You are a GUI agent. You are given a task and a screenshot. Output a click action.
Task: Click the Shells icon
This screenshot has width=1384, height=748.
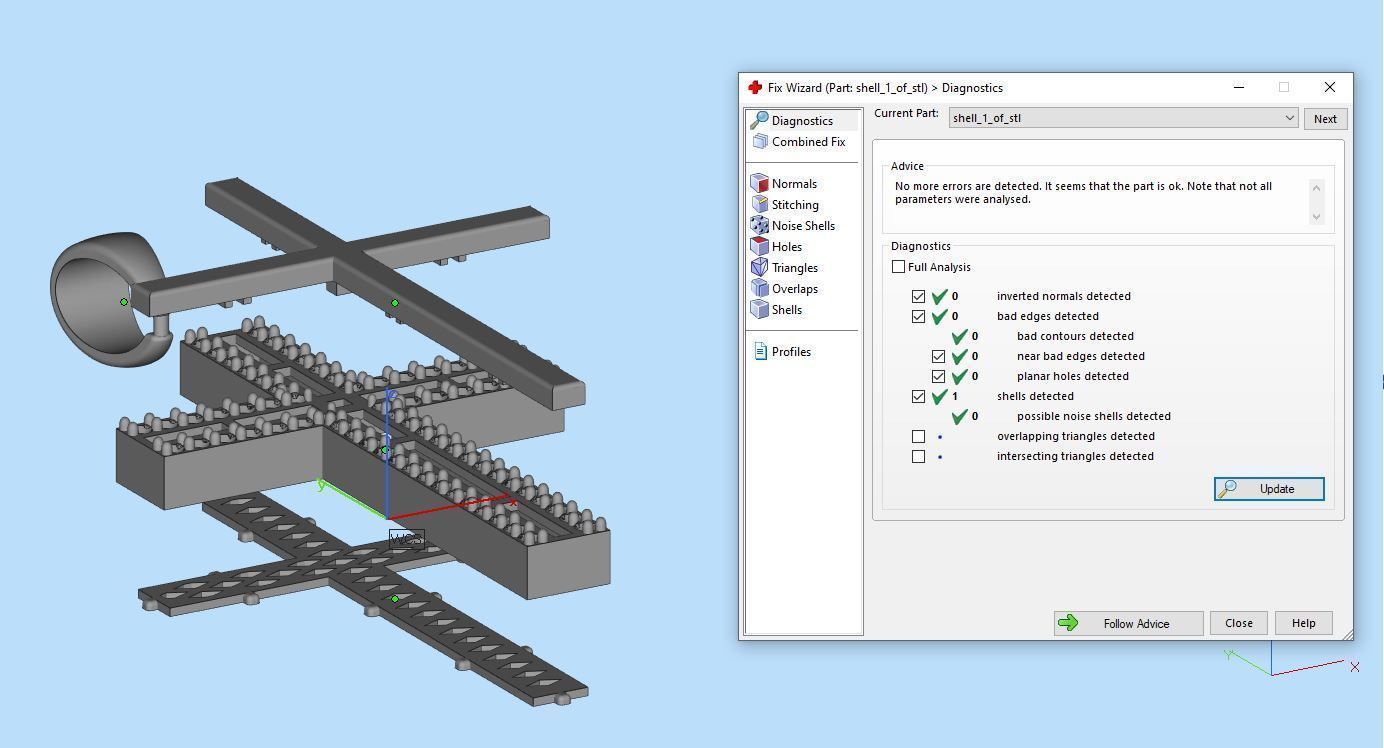[x=759, y=309]
